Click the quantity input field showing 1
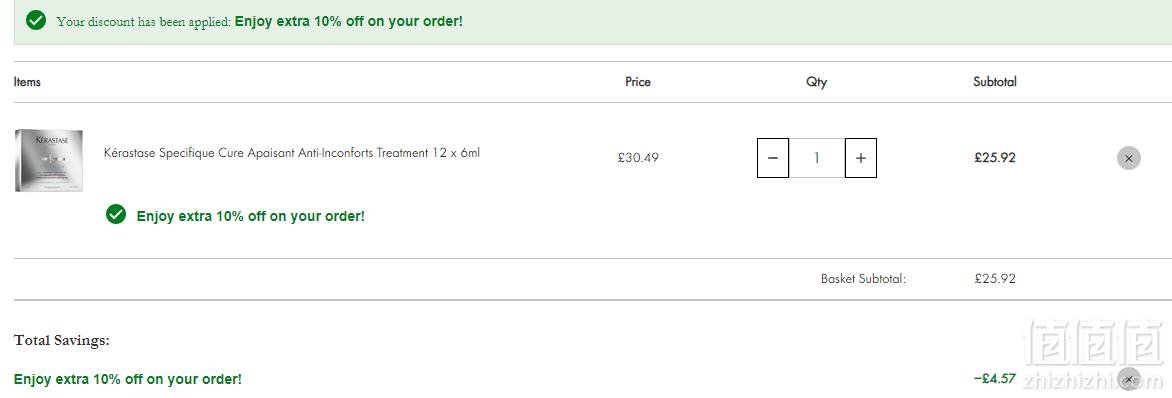 coord(817,158)
